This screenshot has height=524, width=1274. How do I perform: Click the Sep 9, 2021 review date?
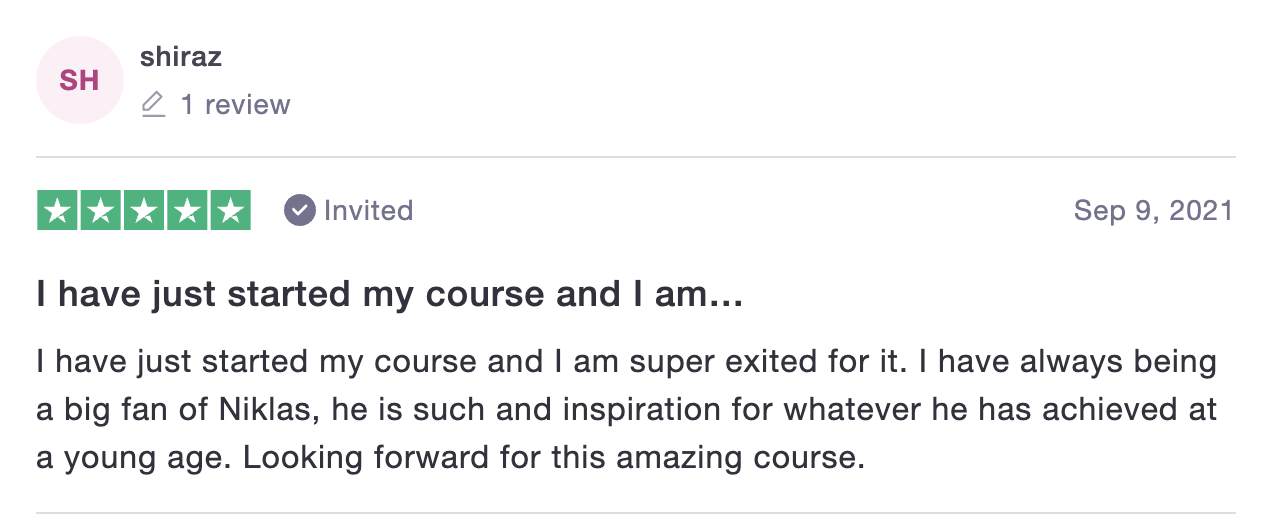point(1153,210)
